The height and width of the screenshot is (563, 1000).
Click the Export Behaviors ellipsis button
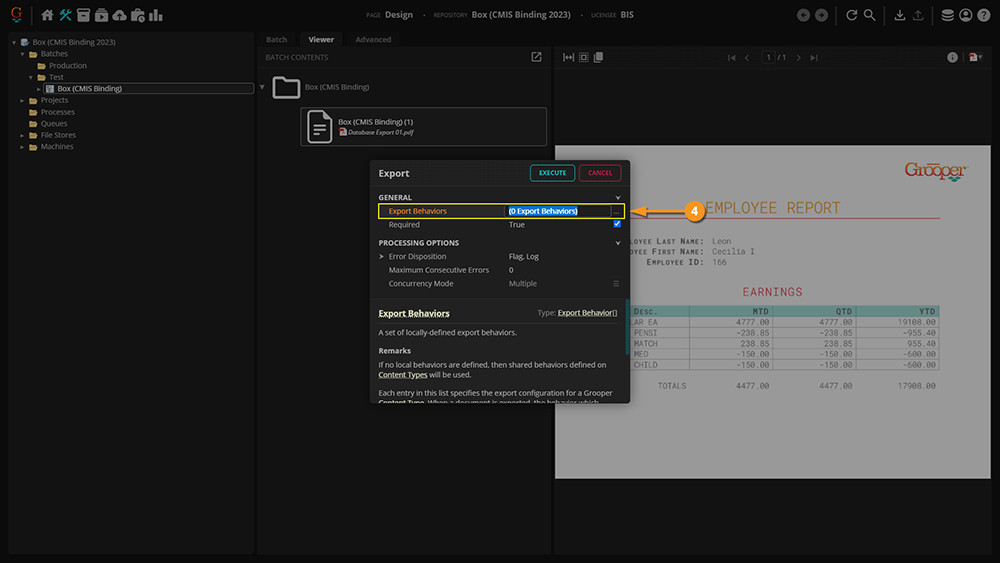616,211
